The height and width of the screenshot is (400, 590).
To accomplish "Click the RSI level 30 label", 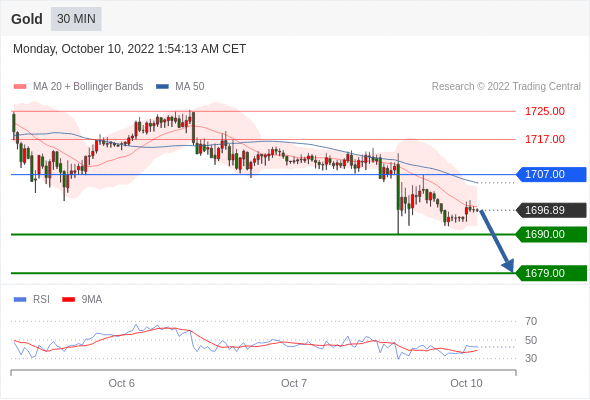I will 531,358.
